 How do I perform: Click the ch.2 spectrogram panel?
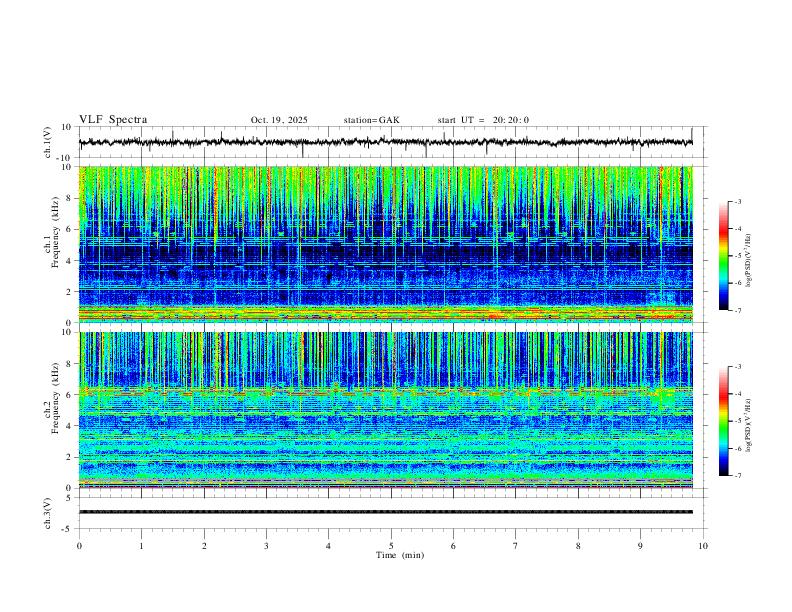pyautogui.click(x=386, y=410)
